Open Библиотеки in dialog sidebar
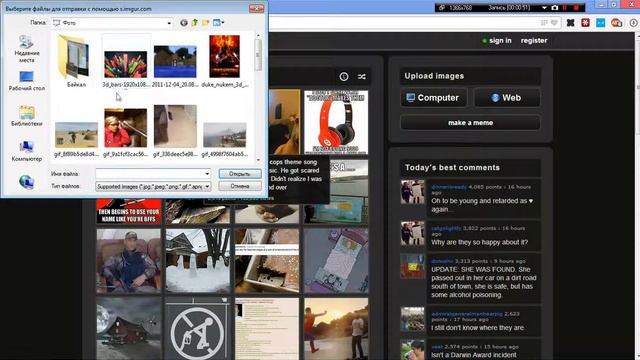The image size is (640, 360). pyautogui.click(x=27, y=116)
